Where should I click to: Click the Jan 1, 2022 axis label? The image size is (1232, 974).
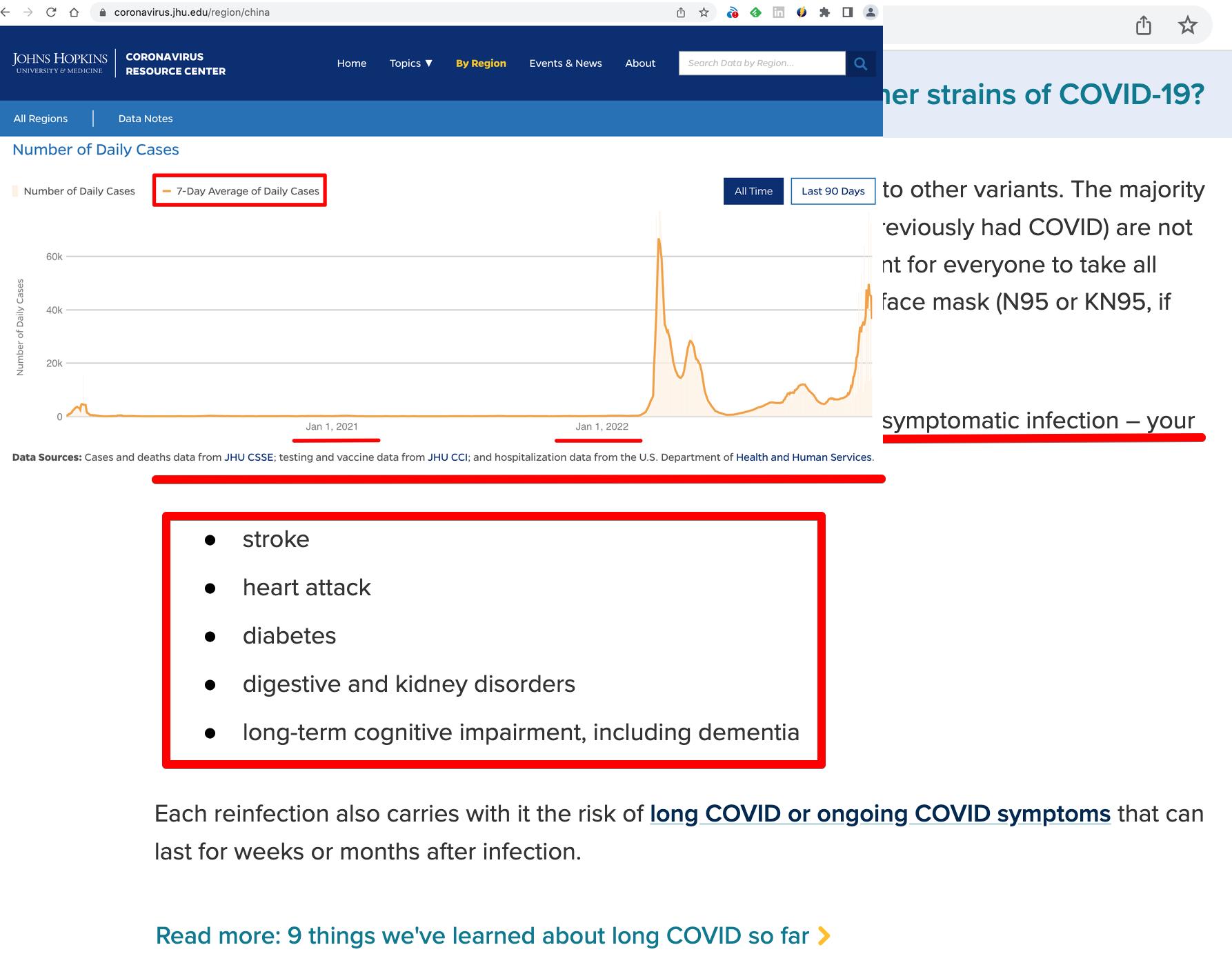tap(602, 426)
